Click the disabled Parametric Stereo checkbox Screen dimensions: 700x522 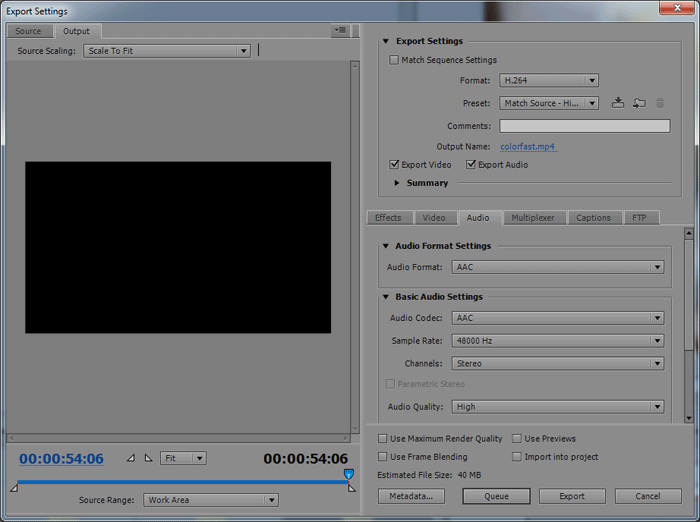pyautogui.click(x=390, y=384)
